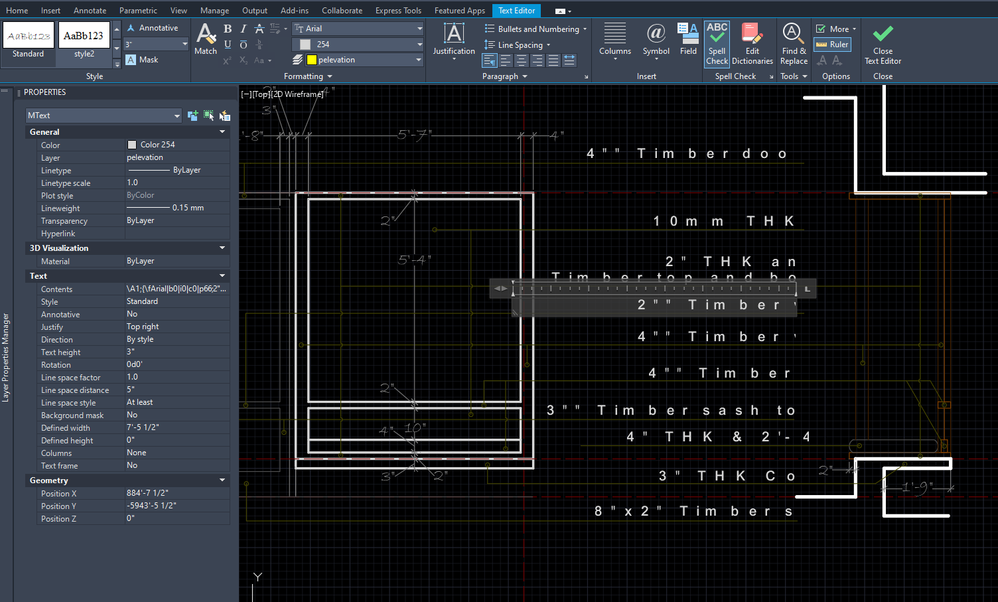Insert a Field into text
This screenshot has width=998, height=602.
tap(688, 39)
